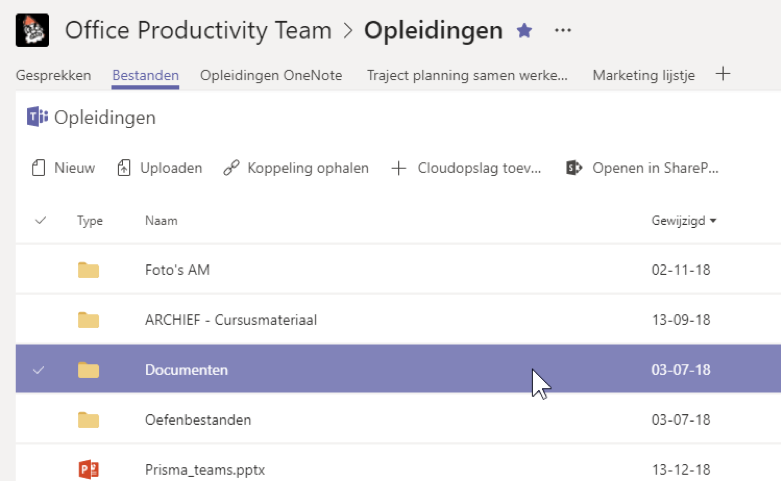Click Cloudopslag toevoegen button
The height and width of the screenshot is (481, 781).
[467, 168]
